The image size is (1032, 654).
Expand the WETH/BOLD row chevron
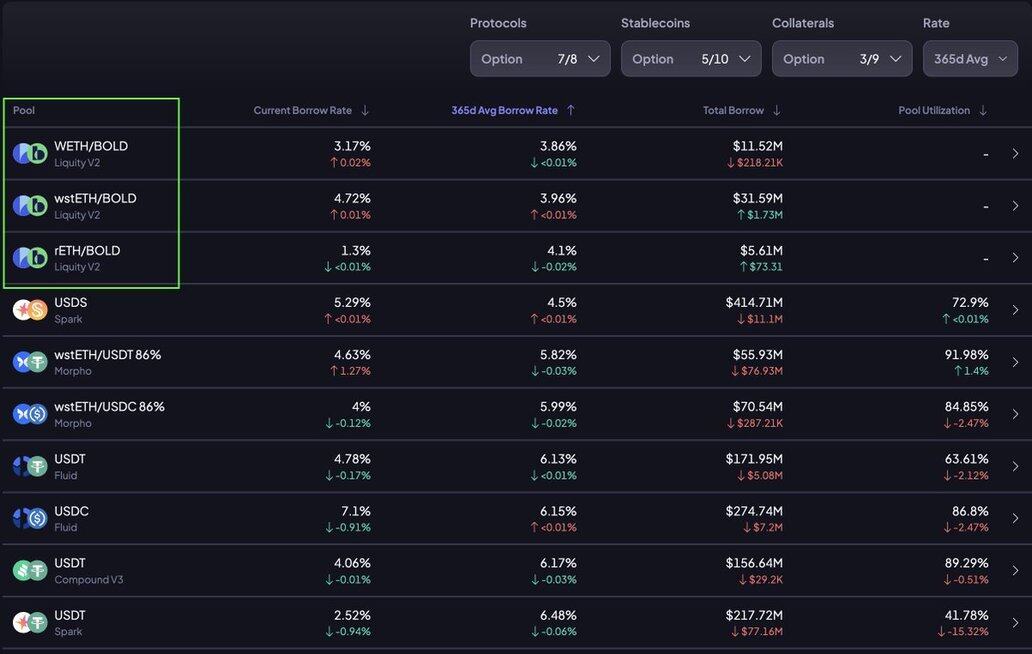(x=1015, y=154)
